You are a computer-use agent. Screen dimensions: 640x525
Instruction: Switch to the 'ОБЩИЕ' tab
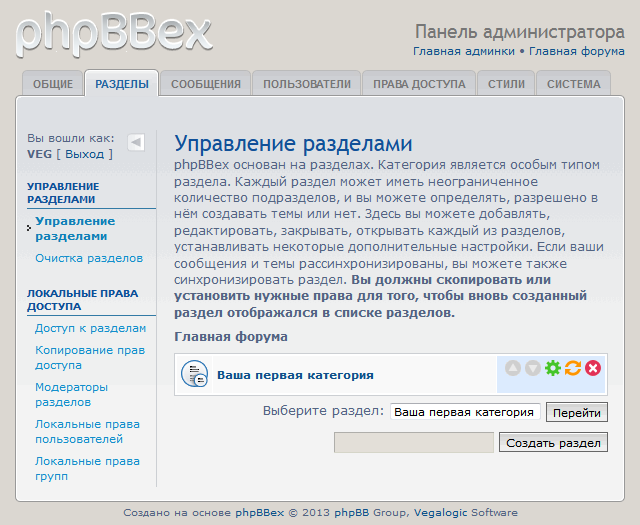point(52,84)
